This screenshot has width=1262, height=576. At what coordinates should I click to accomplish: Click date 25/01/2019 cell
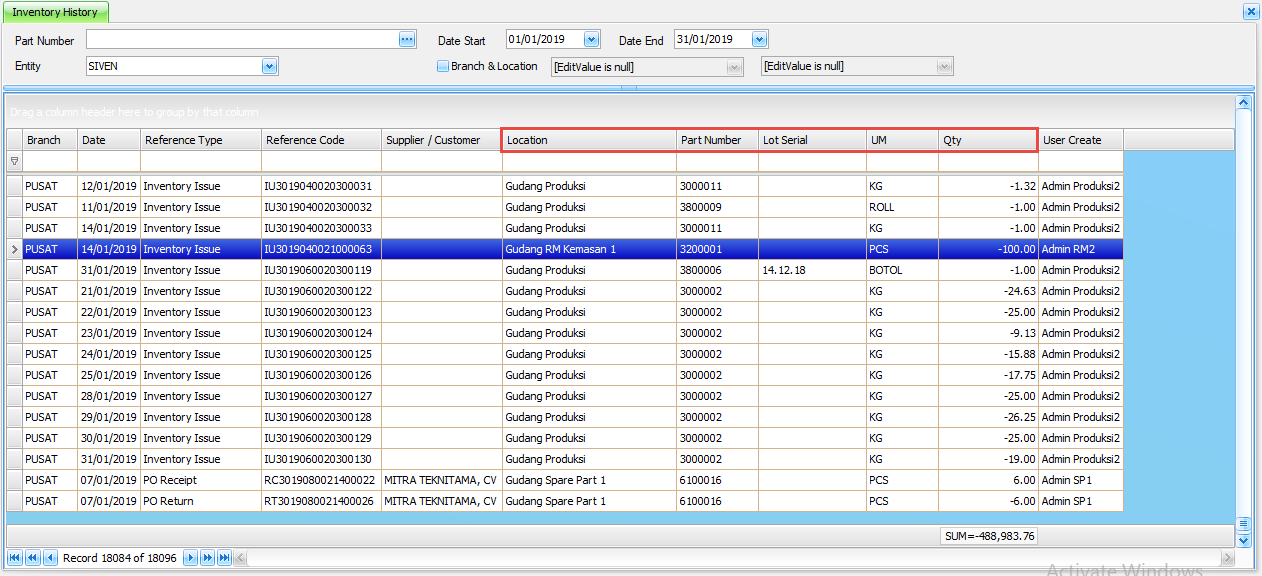(x=109, y=375)
